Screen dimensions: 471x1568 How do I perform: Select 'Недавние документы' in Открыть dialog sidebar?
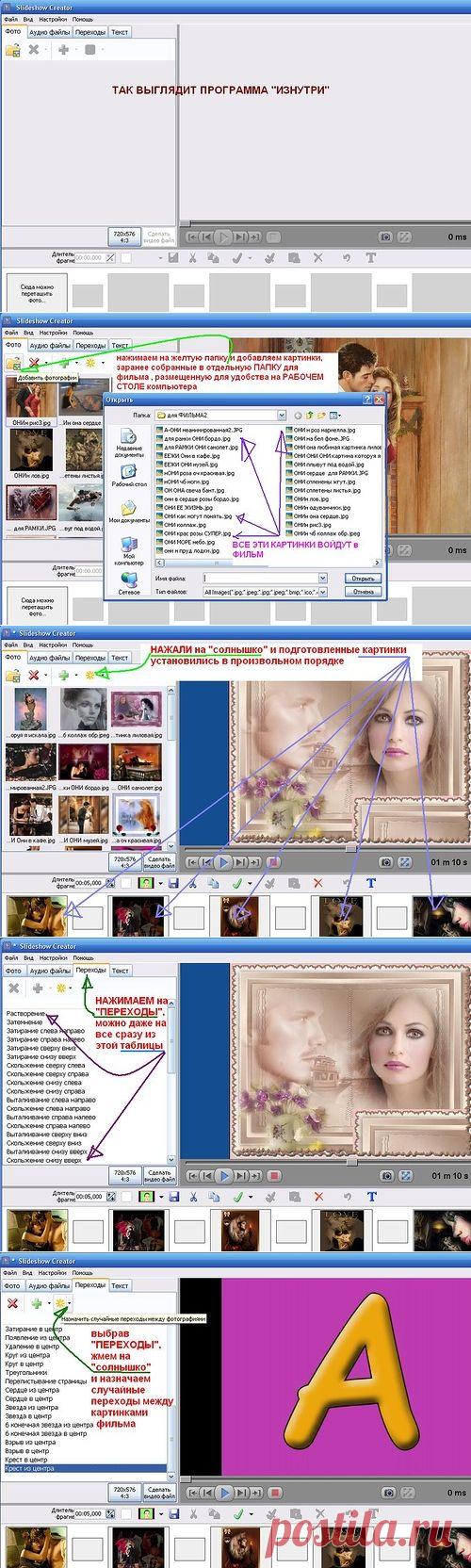pos(129,442)
